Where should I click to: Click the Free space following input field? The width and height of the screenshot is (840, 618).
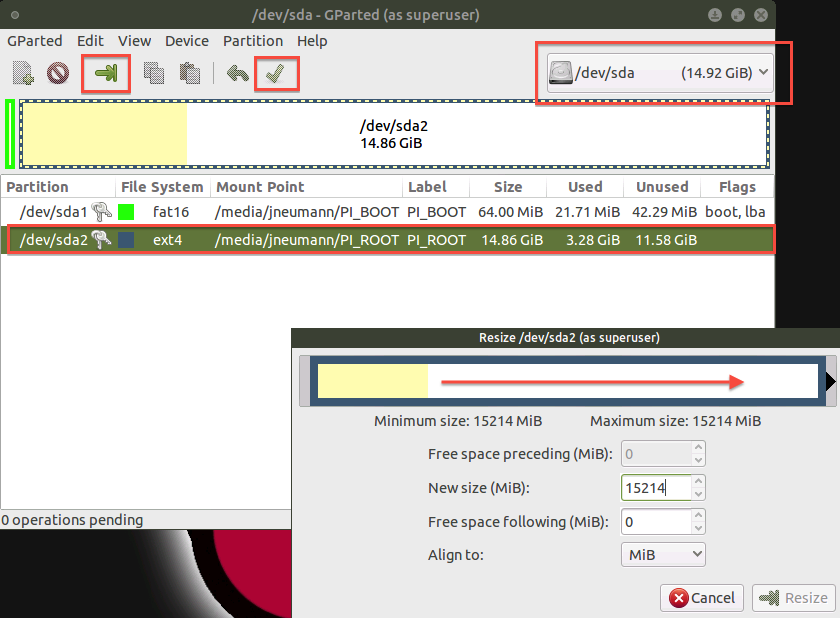656,522
